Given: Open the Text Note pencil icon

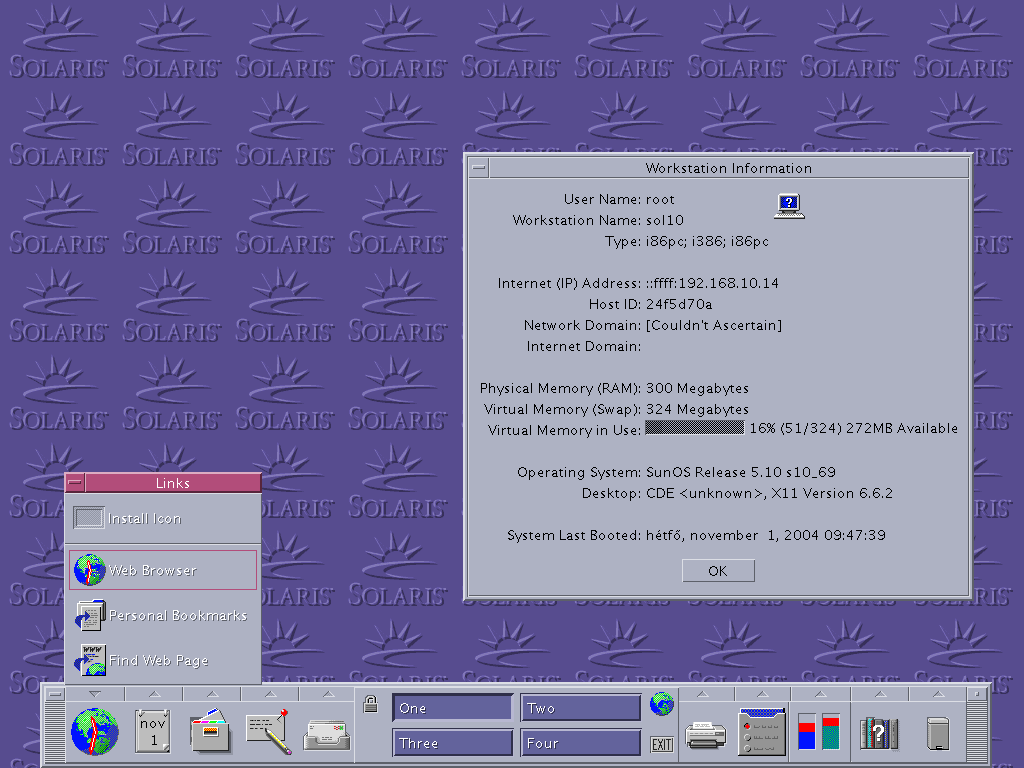Looking at the screenshot, I should pyautogui.click(x=268, y=731).
